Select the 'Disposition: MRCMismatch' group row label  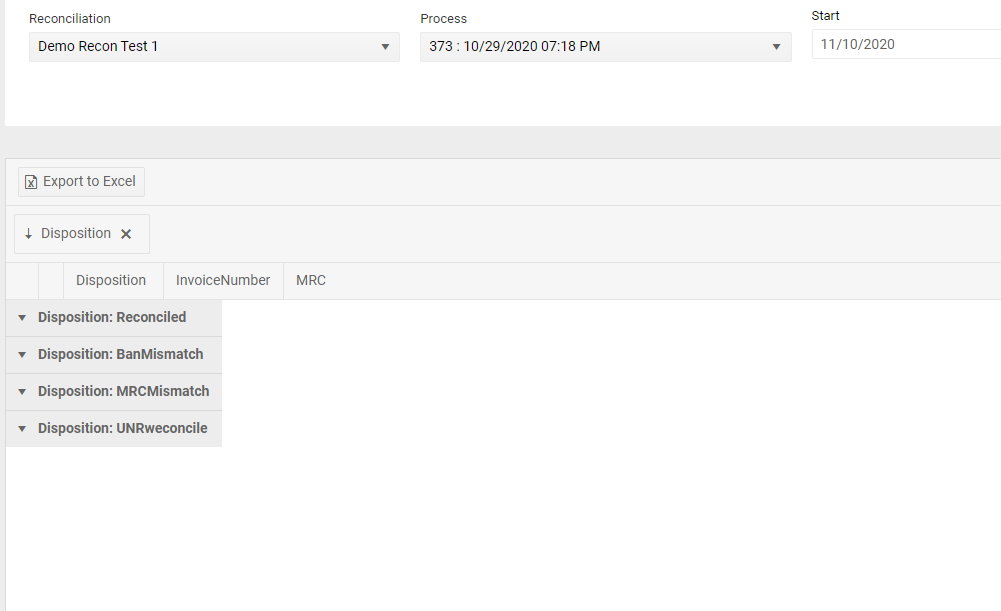(x=123, y=391)
